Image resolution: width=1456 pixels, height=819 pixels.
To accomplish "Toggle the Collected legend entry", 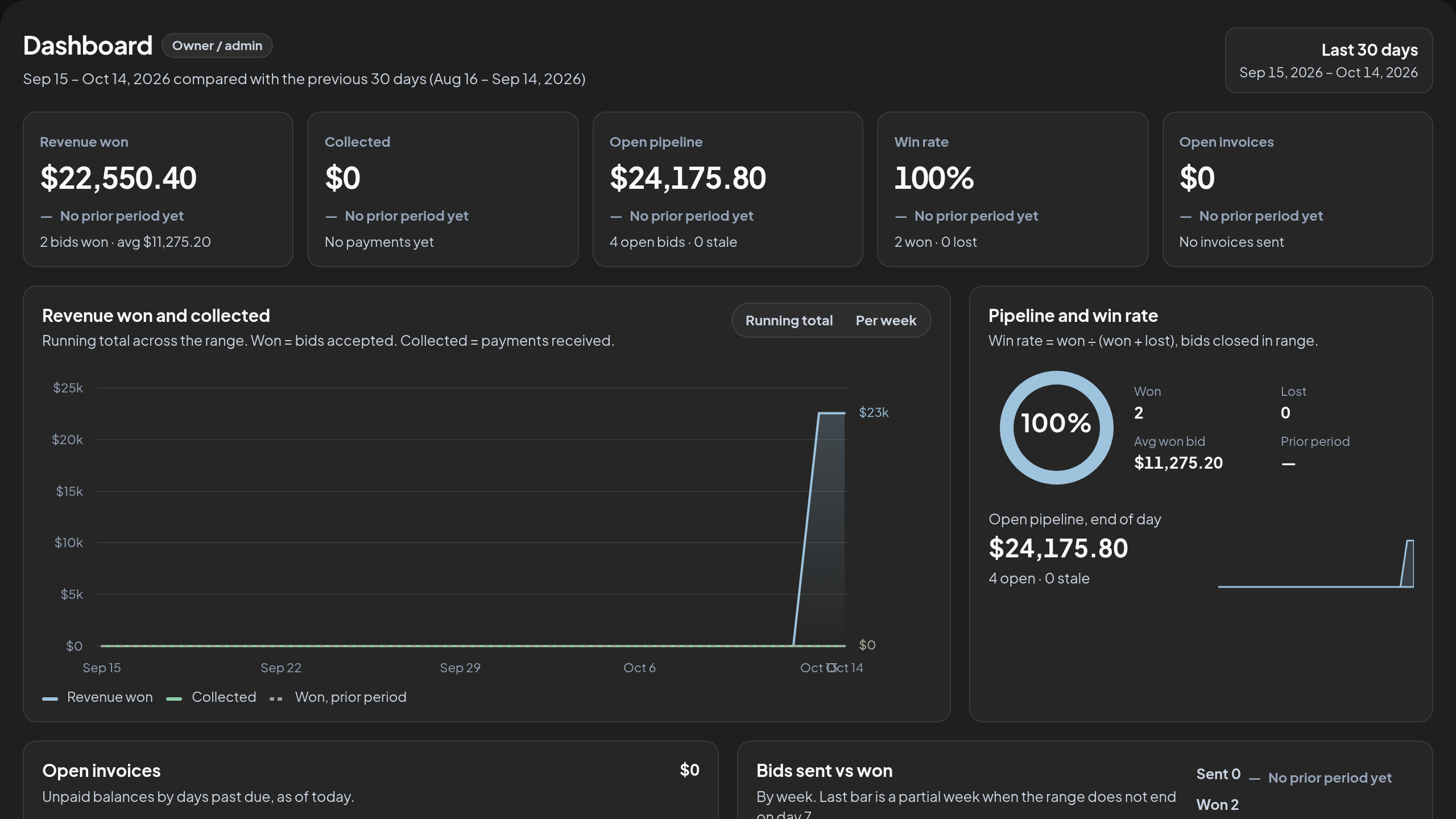I will pyautogui.click(x=212, y=697).
